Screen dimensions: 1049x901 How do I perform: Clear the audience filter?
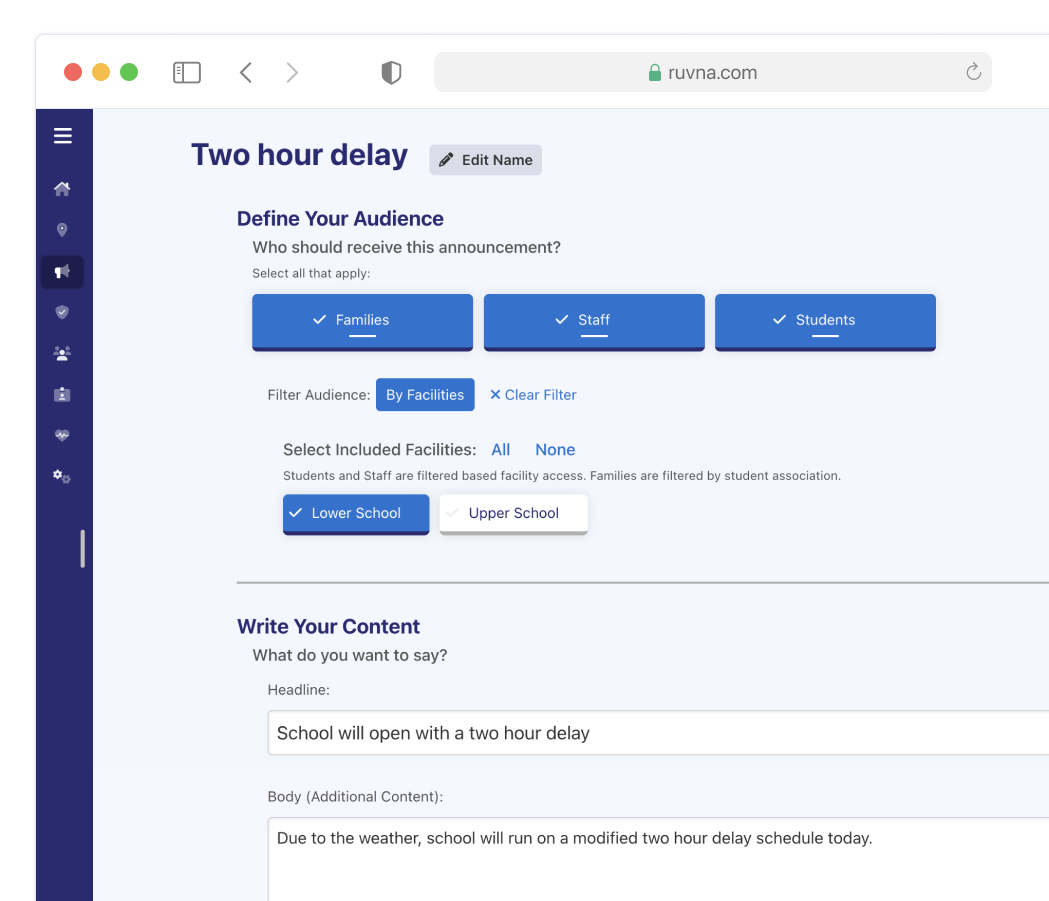click(533, 394)
